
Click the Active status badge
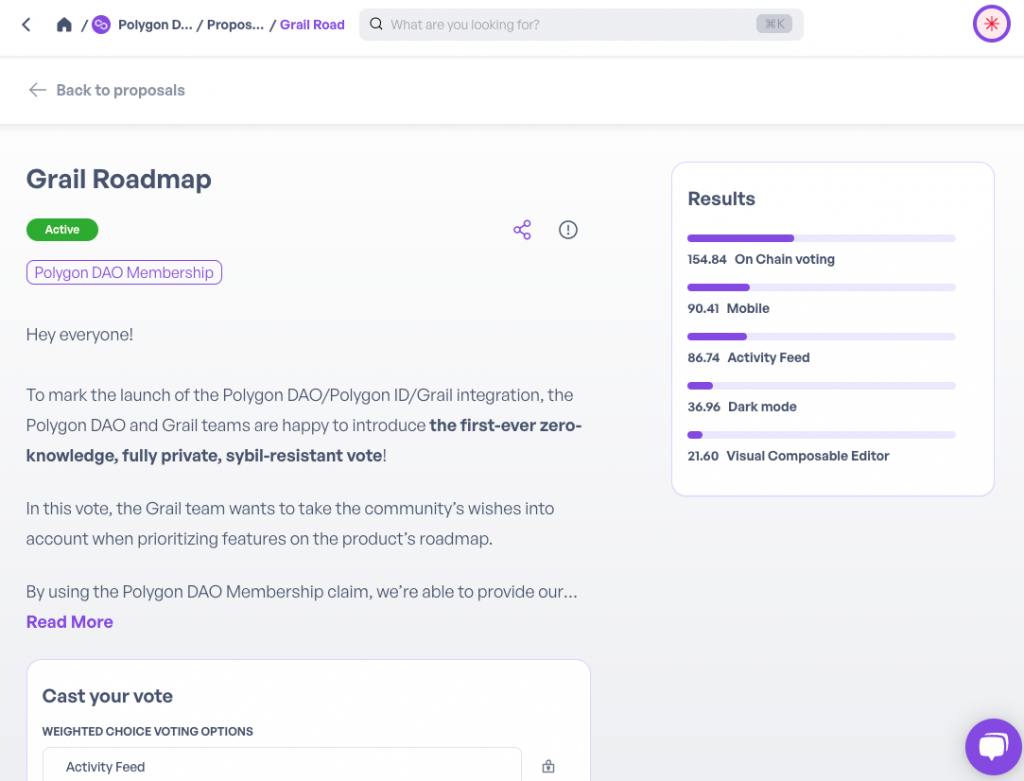(62, 230)
